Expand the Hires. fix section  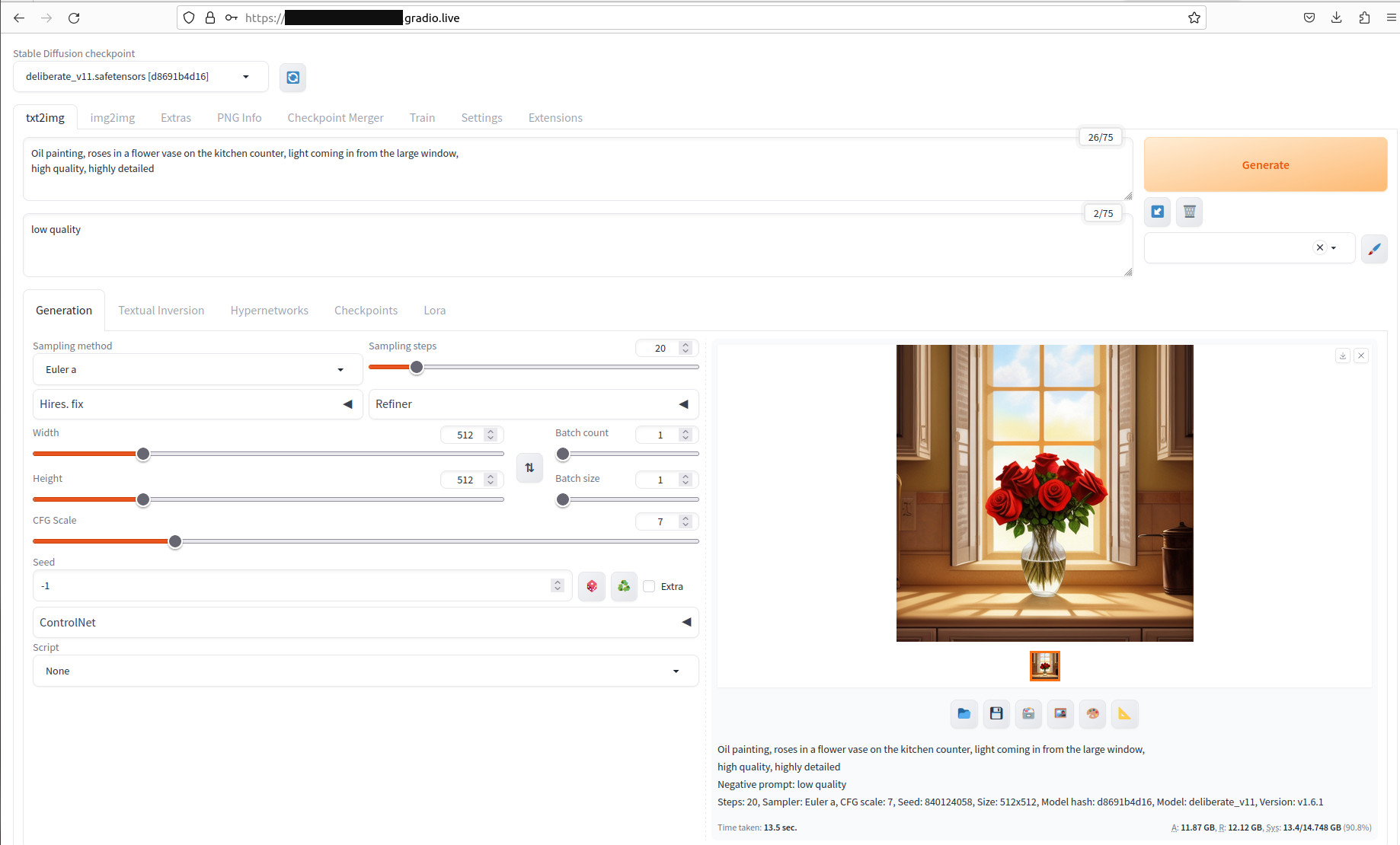coord(348,404)
